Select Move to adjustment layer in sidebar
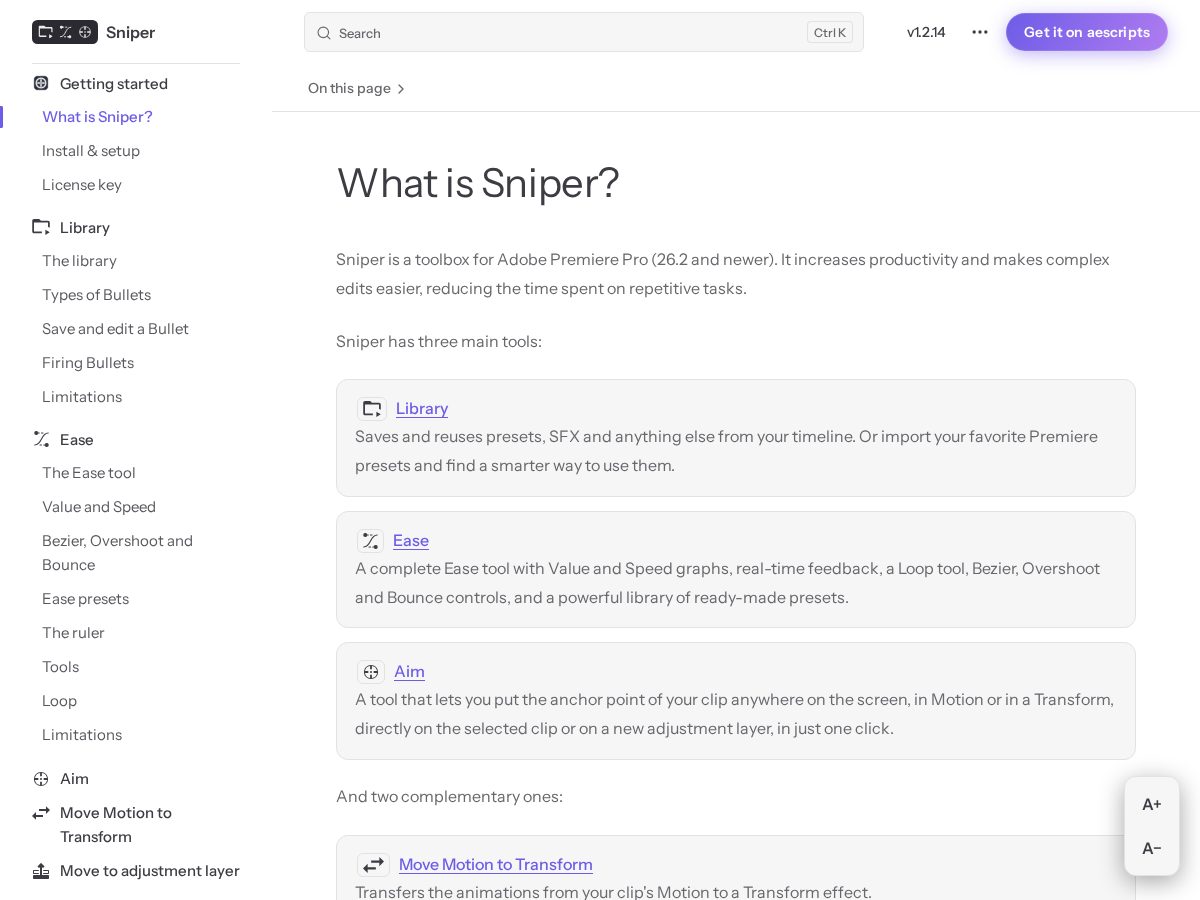1200x900 pixels. pos(150,870)
